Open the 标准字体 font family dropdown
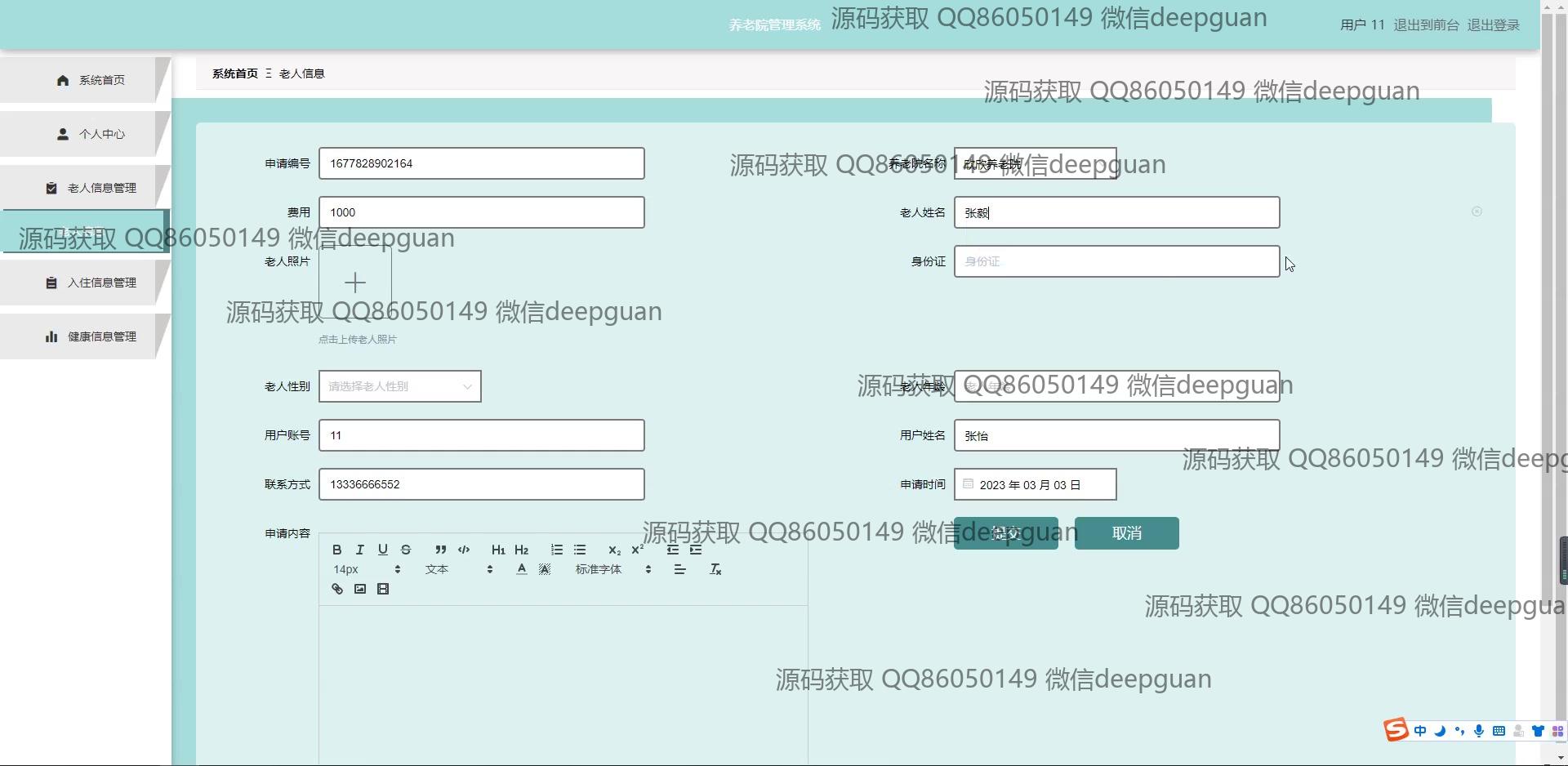 coord(612,569)
